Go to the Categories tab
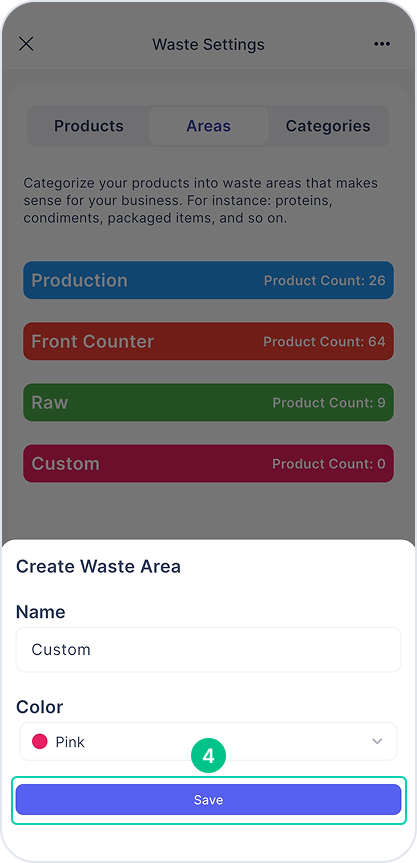417x863 pixels. point(328,126)
